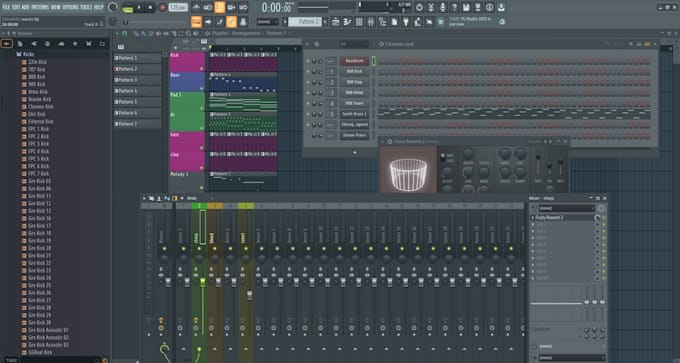This screenshot has width=680, height=363.
Task: Select the file icon tab in browser
Action: click(20, 44)
